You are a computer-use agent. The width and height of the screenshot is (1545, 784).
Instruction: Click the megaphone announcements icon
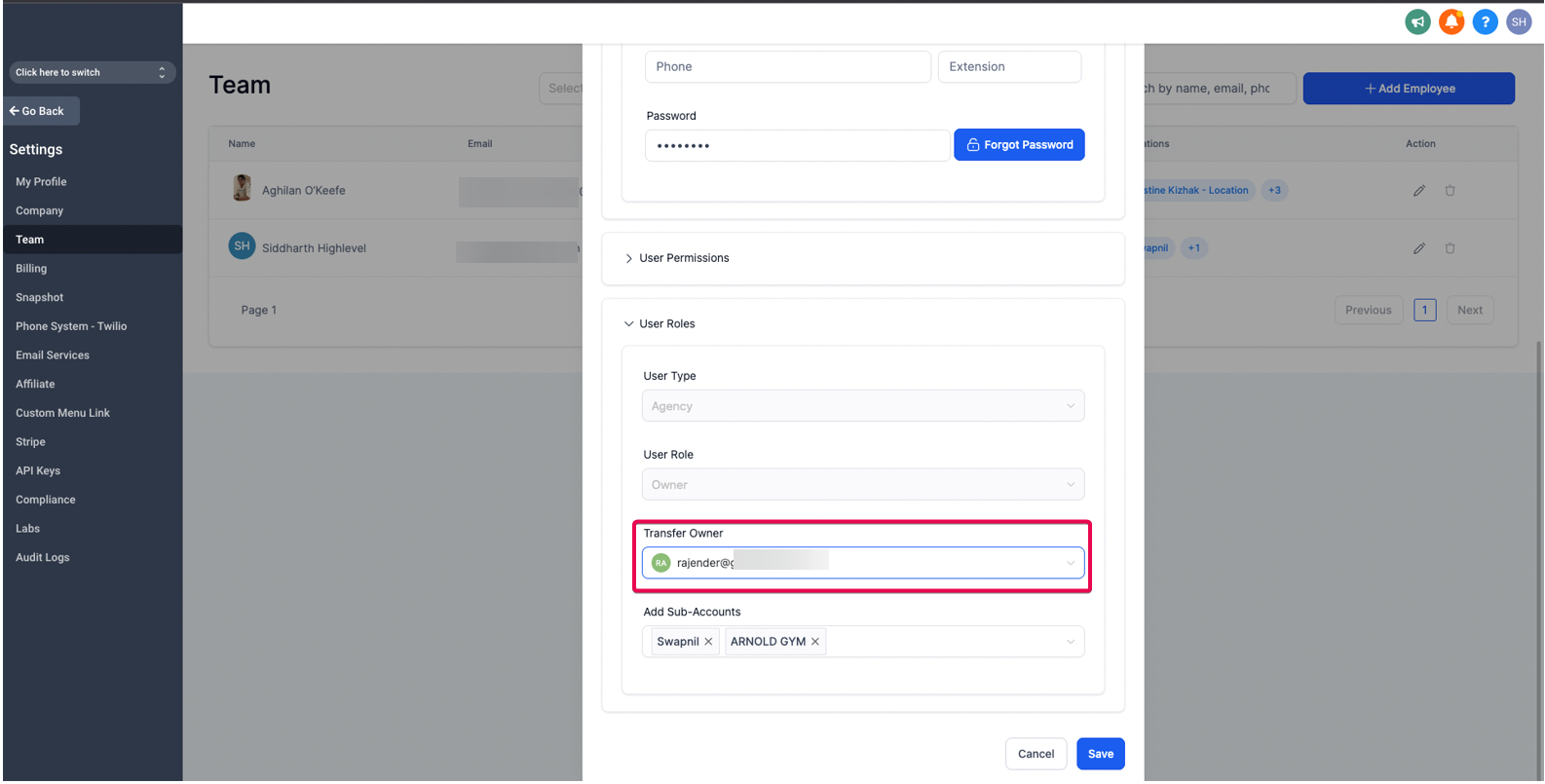click(x=1417, y=21)
